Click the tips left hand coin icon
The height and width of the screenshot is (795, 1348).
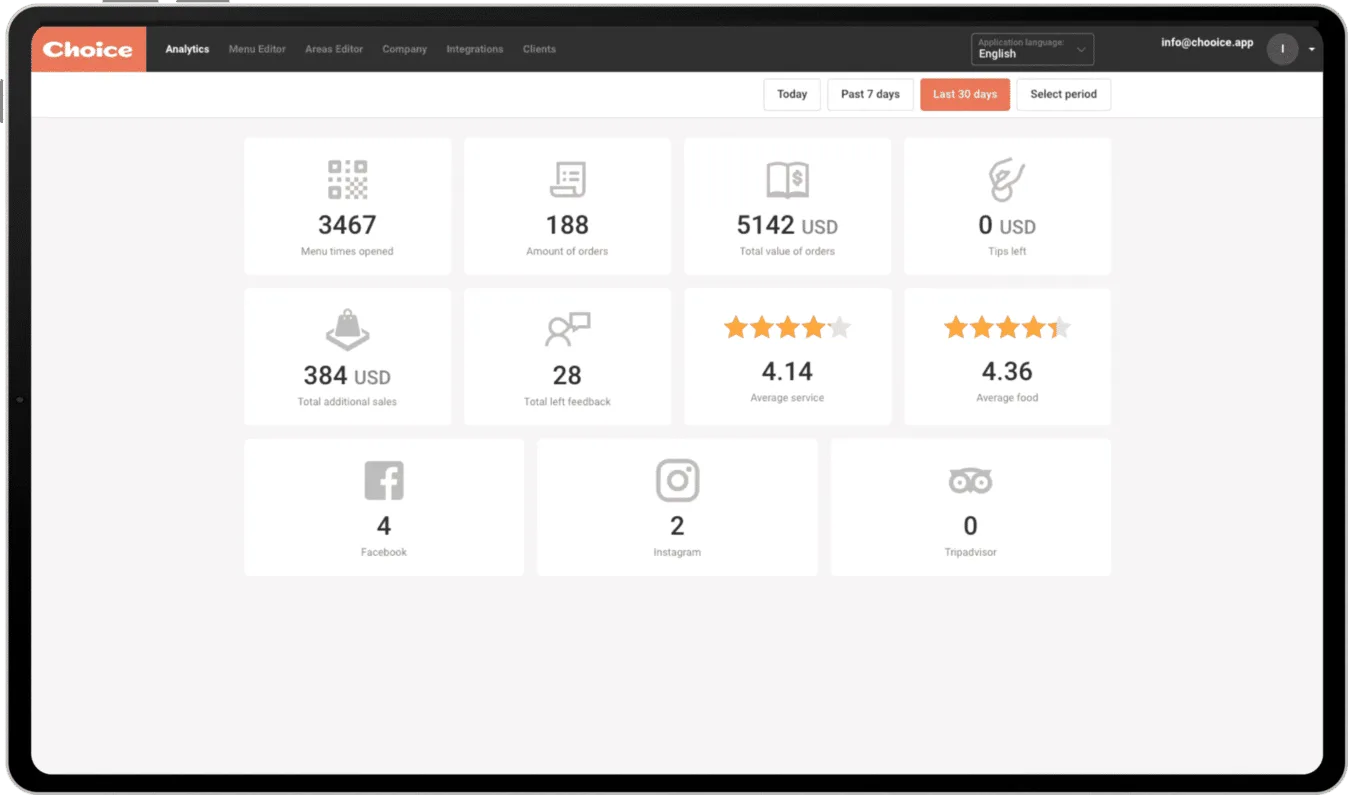click(1007, 180)
